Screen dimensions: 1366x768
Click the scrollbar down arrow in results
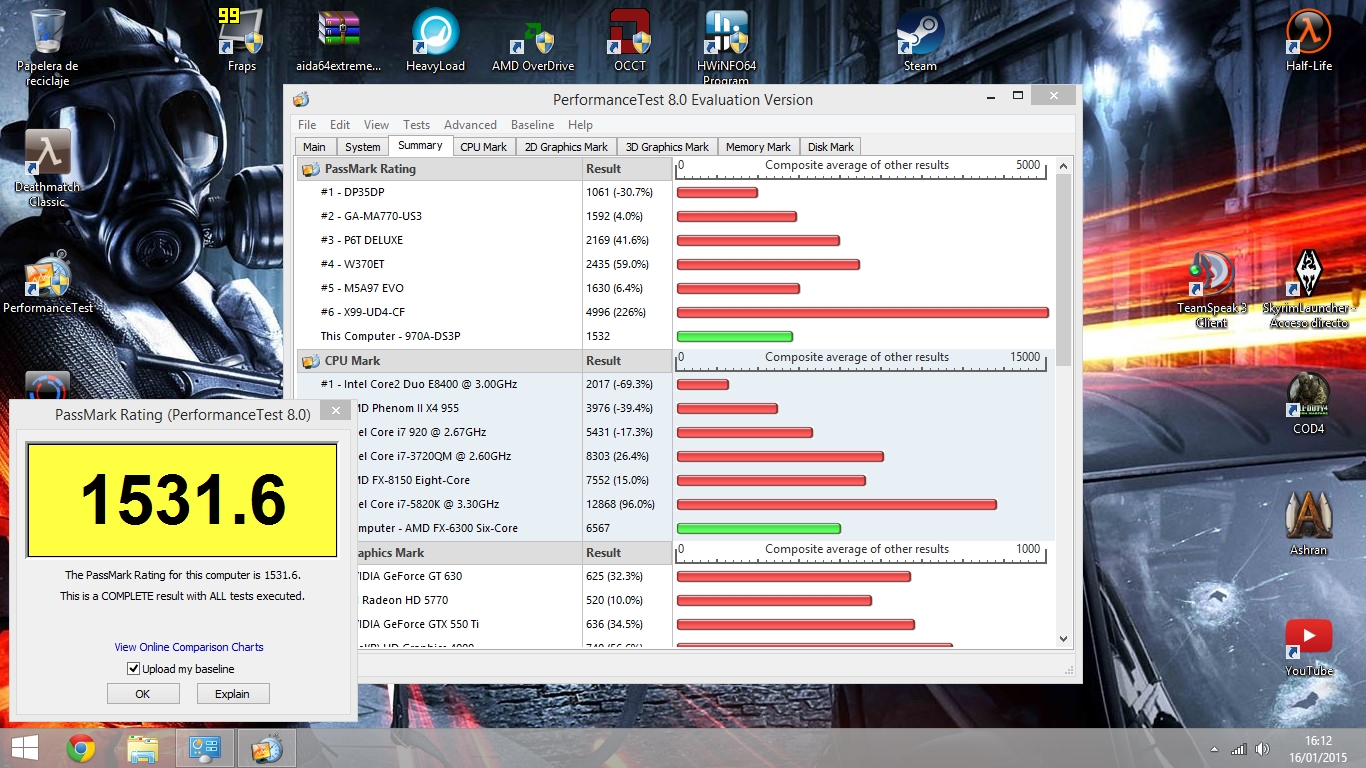coord(1063,639)
